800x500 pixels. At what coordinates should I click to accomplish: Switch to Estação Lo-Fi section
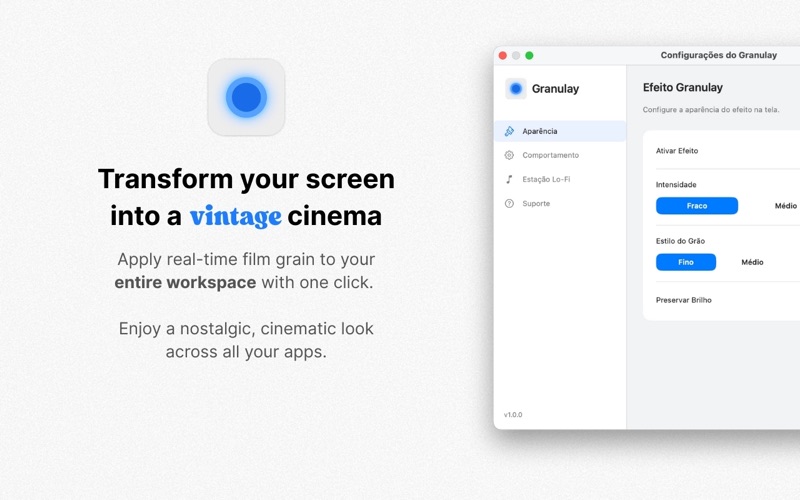point(560,179)
